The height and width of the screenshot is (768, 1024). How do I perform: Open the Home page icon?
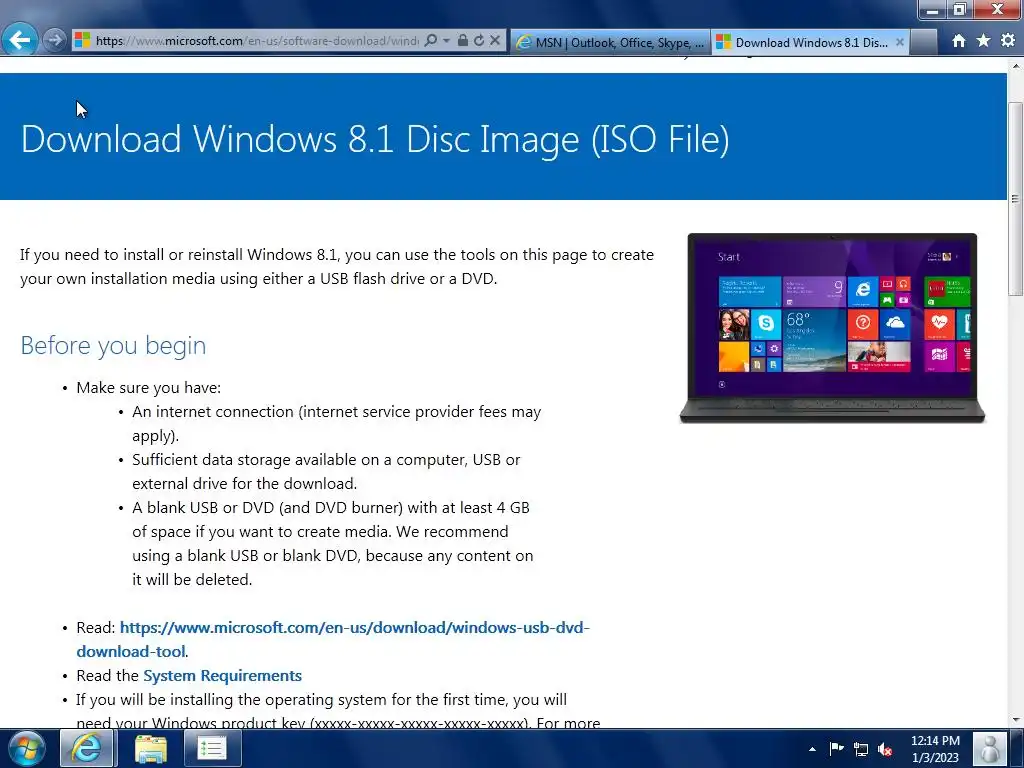959,40
